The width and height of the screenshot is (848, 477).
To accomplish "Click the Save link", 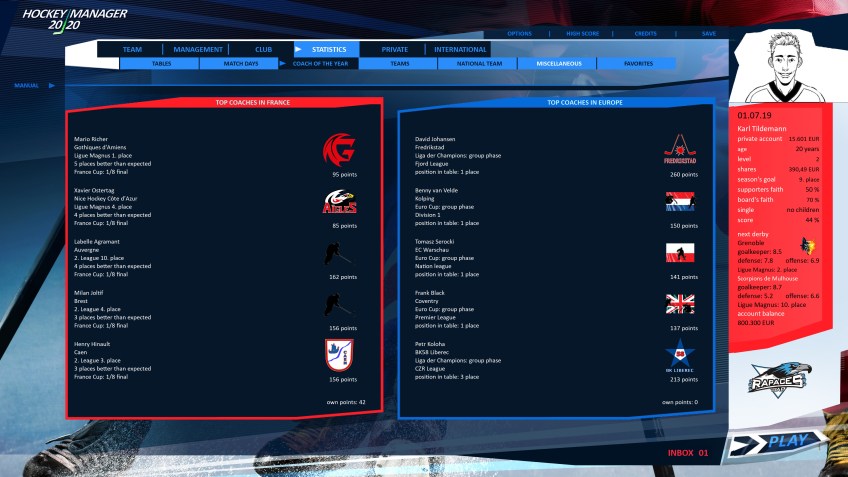I will 708,33.
